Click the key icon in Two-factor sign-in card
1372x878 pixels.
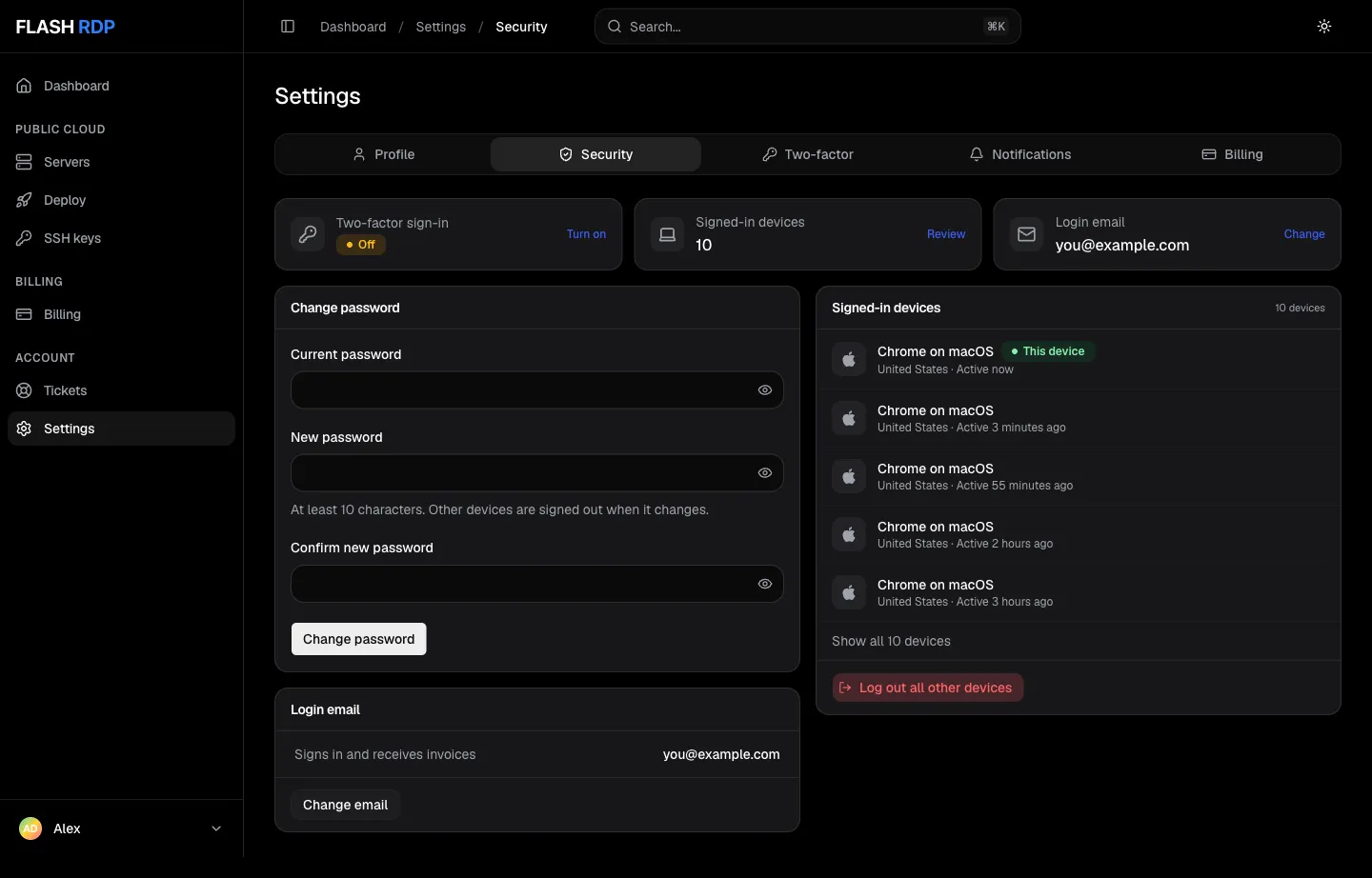[x=308, y=234]
